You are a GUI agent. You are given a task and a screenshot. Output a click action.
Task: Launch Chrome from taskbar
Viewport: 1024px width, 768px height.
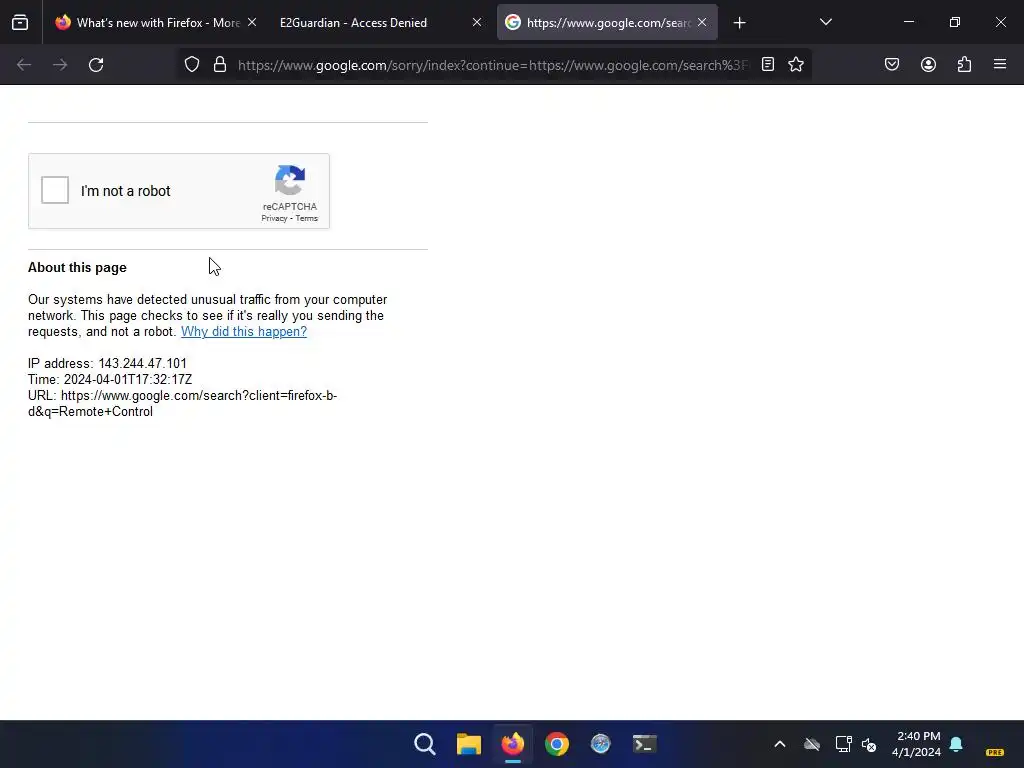[x=556, y=744]
